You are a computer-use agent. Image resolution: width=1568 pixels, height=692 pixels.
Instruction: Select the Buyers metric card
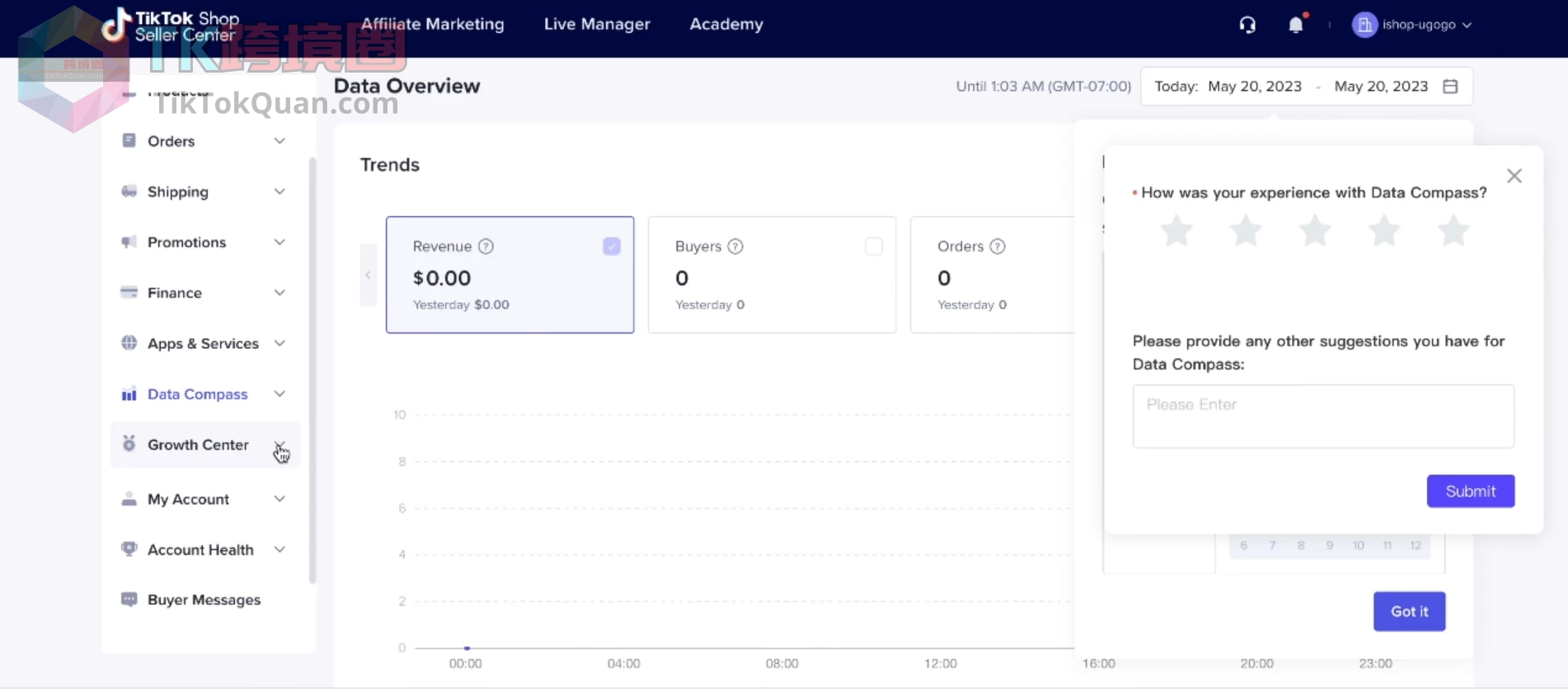772,275
